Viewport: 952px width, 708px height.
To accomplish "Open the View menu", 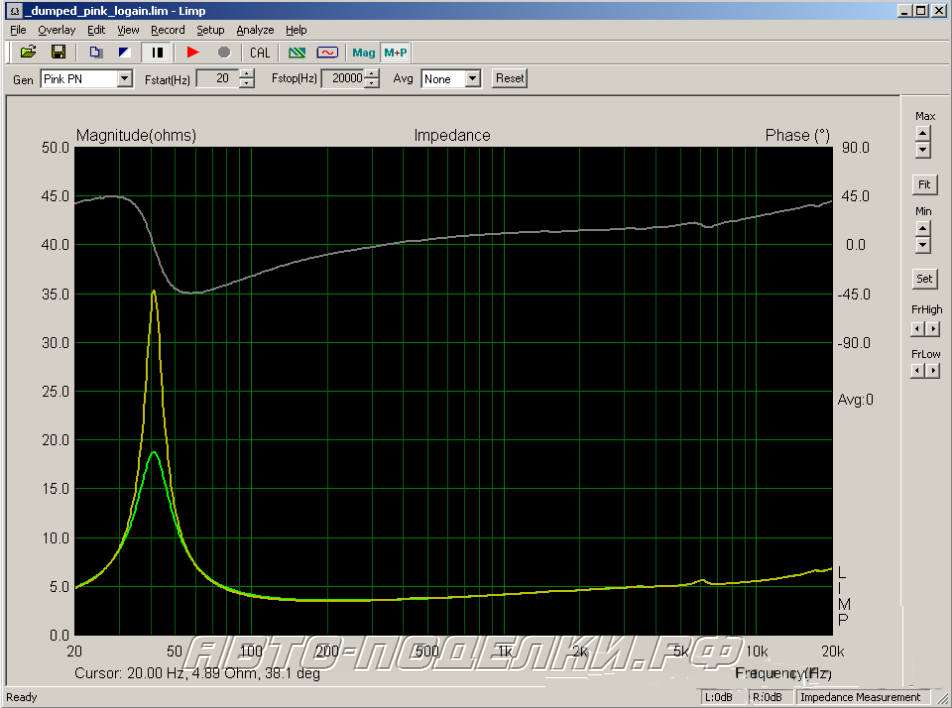I will [128, 30].
